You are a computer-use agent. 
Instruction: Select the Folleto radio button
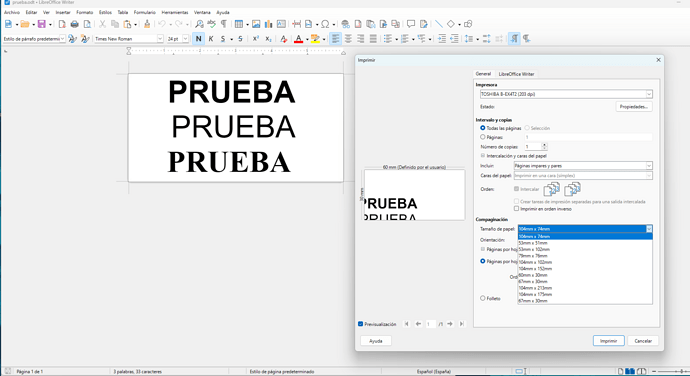[x=483, y=299]
